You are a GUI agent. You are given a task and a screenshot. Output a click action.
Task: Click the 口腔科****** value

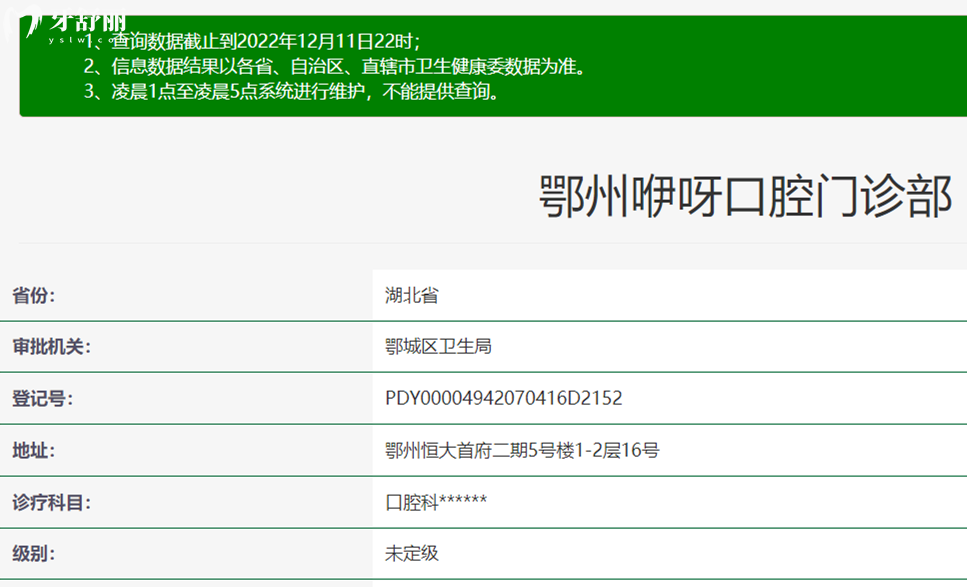pyautogui.click(x=436, y=503)
